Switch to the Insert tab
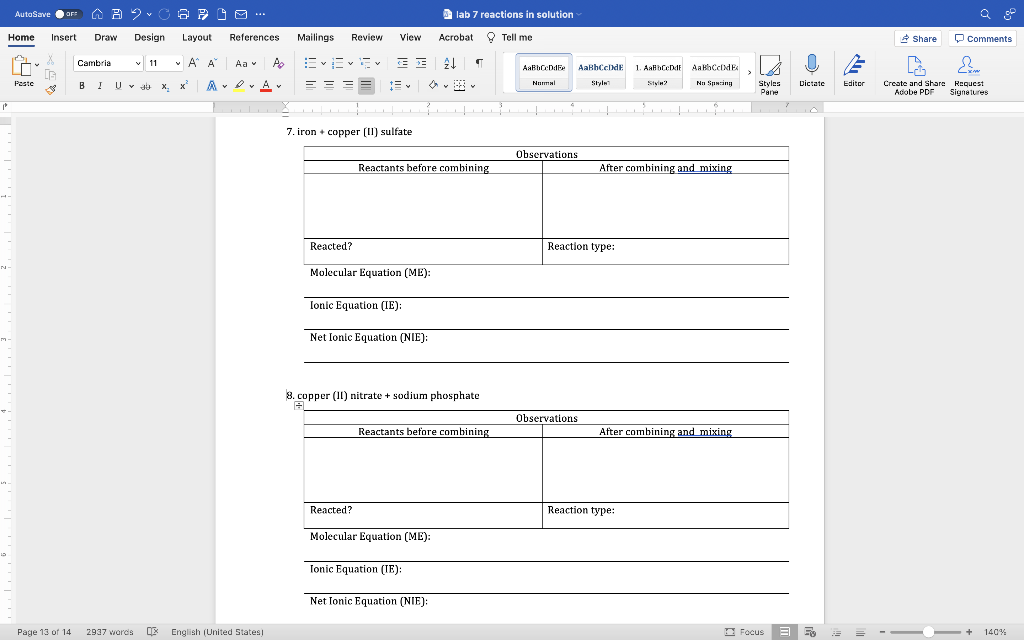This screenshot has width=1024, height=640. pyautogui.click(x=63, y=37)
